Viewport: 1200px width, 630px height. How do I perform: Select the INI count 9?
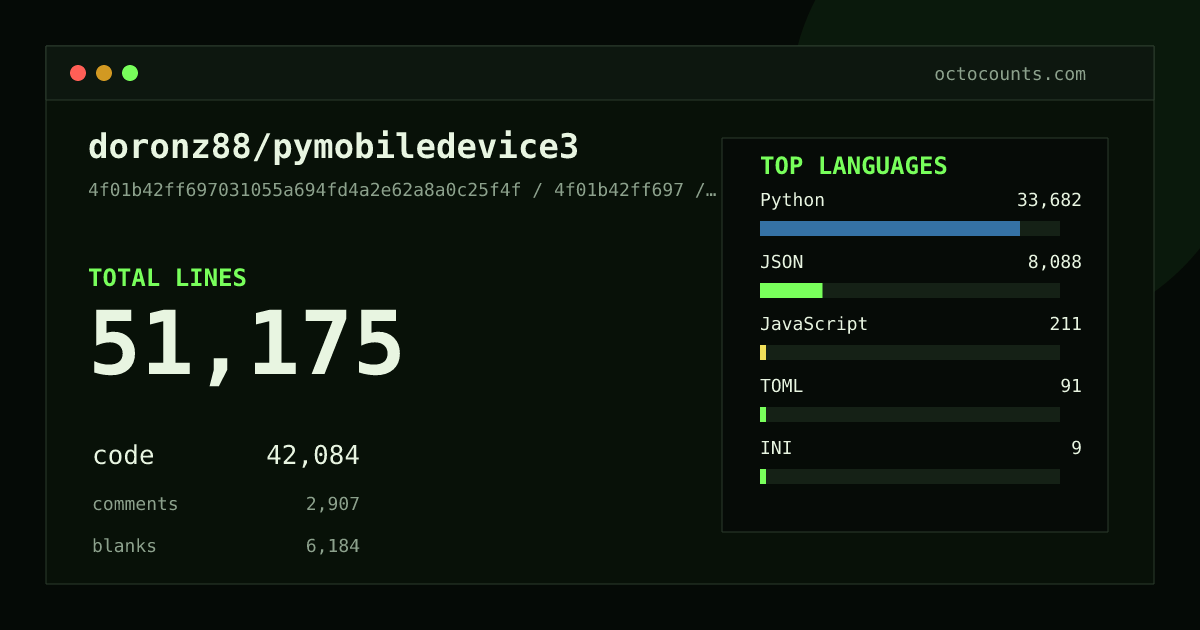coord(1077,448)
